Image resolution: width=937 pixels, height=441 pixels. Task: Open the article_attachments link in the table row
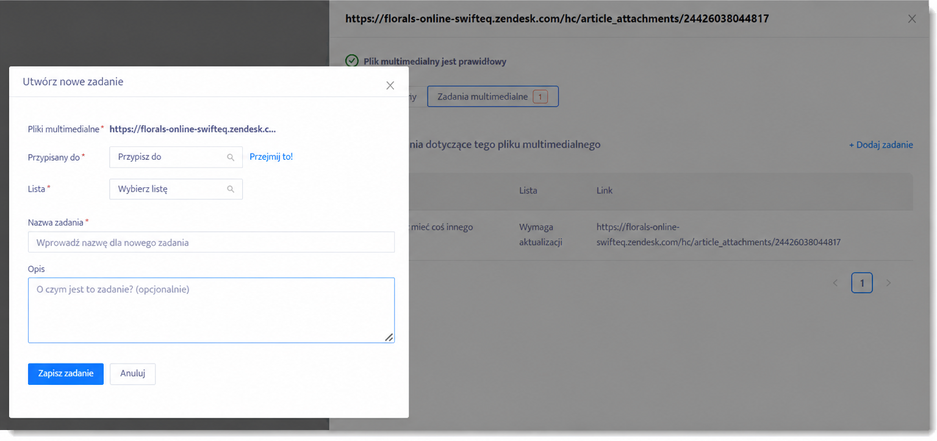click(719, 235)
